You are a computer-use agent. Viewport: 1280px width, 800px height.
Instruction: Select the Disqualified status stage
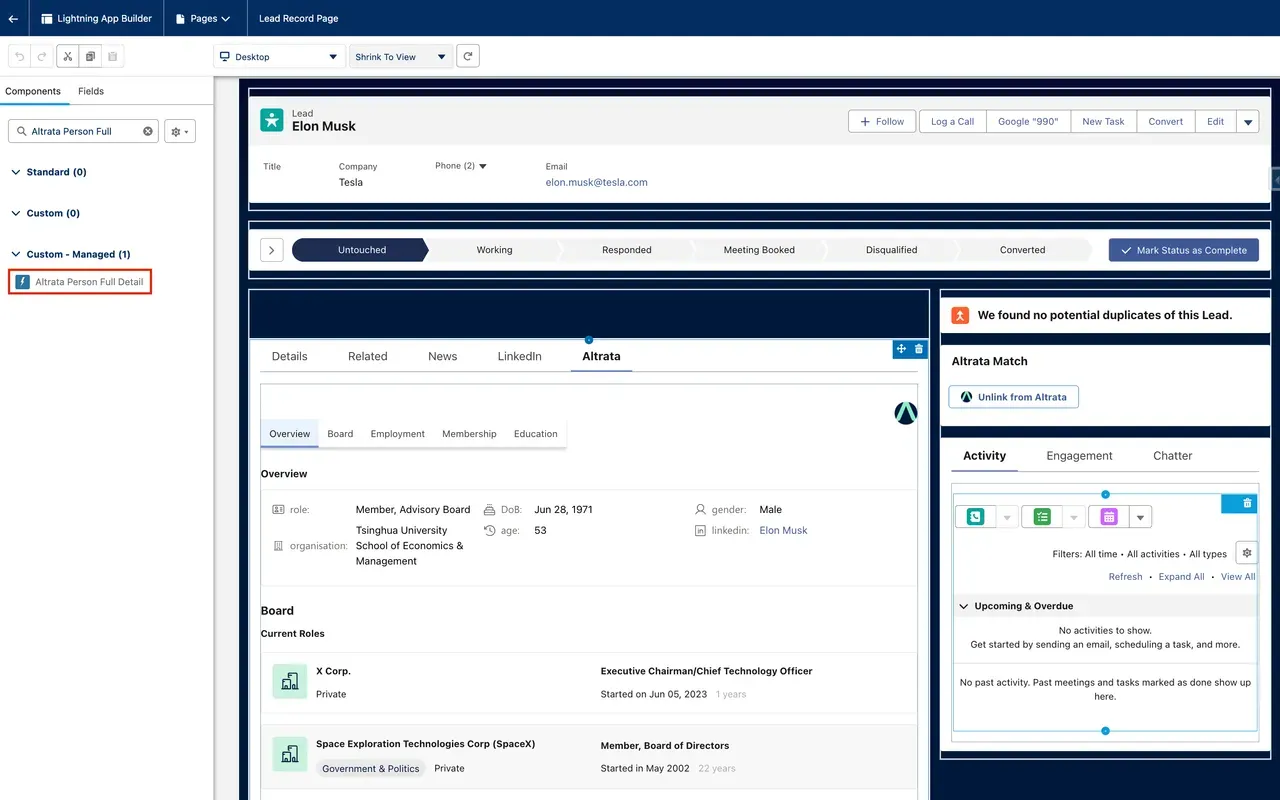click(x=891, y=250)
